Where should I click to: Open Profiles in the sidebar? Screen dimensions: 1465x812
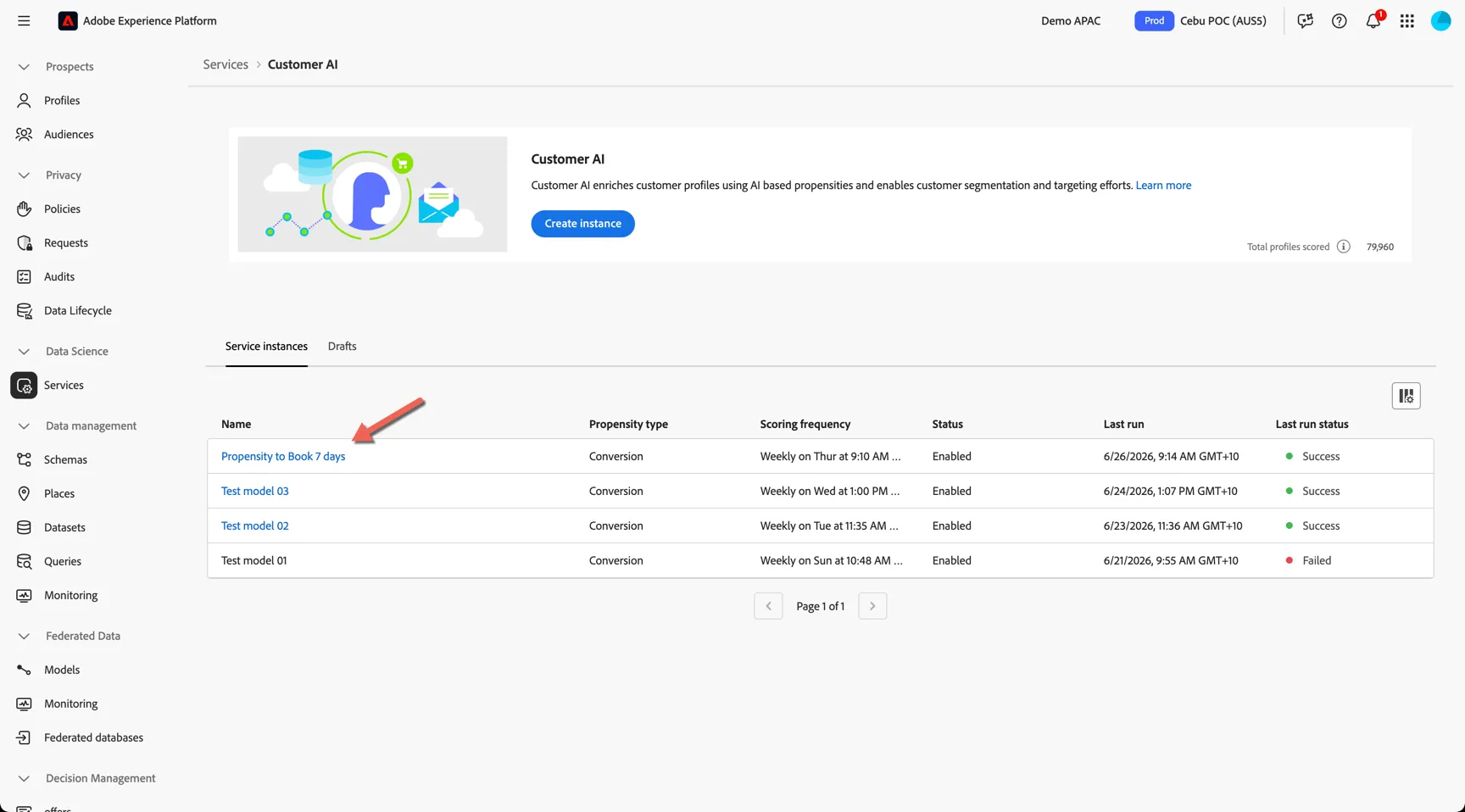coord(62,100)
